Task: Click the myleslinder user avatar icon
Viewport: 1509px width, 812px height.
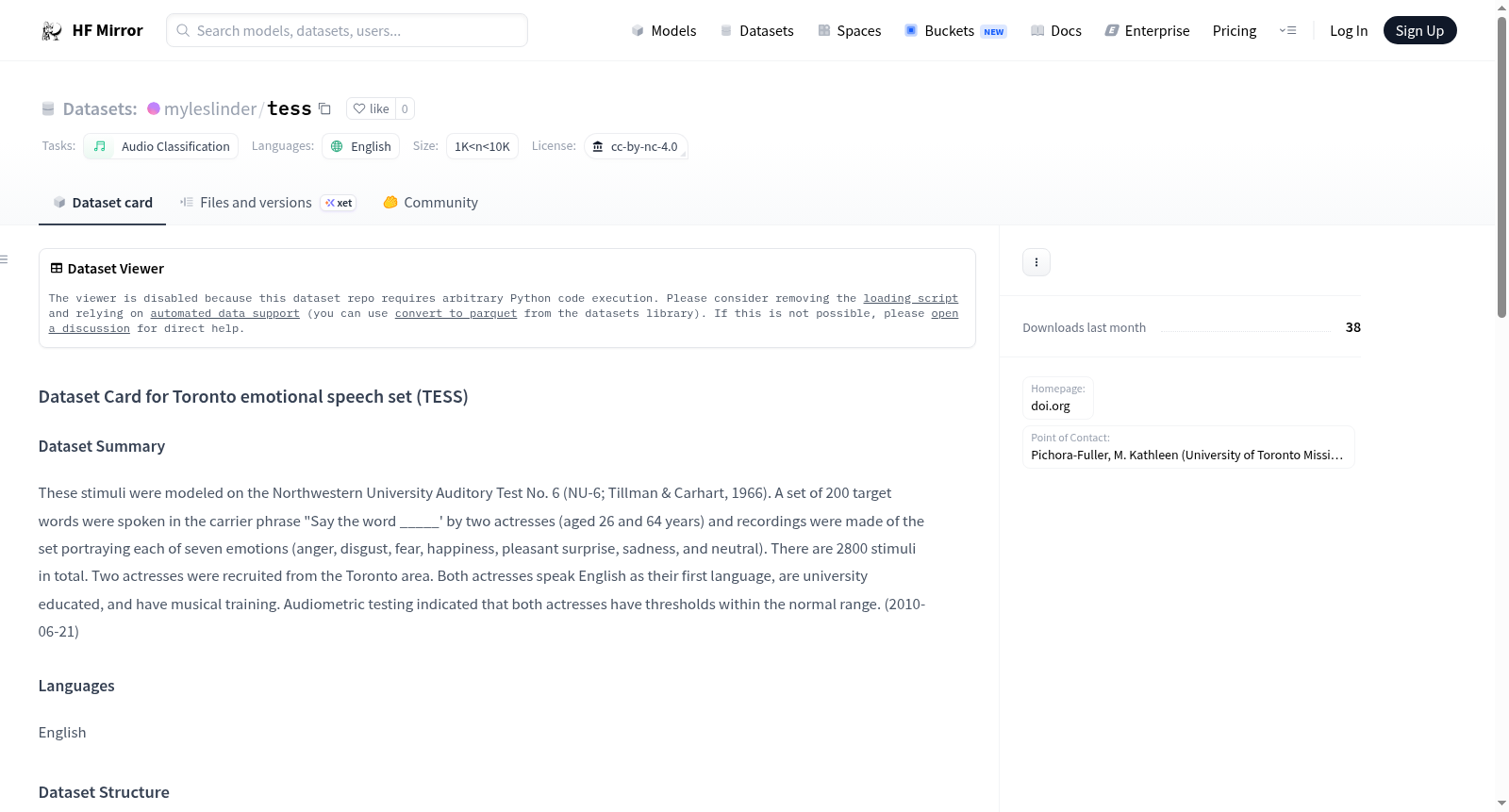Action: pos(154,108)
